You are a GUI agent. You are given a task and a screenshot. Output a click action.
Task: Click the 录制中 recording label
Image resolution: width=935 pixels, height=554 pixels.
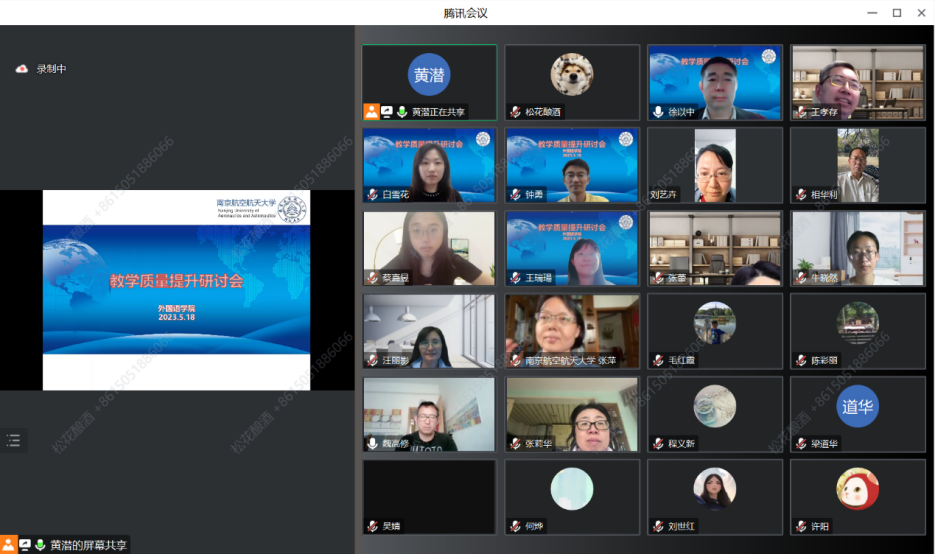click(51, 69)
